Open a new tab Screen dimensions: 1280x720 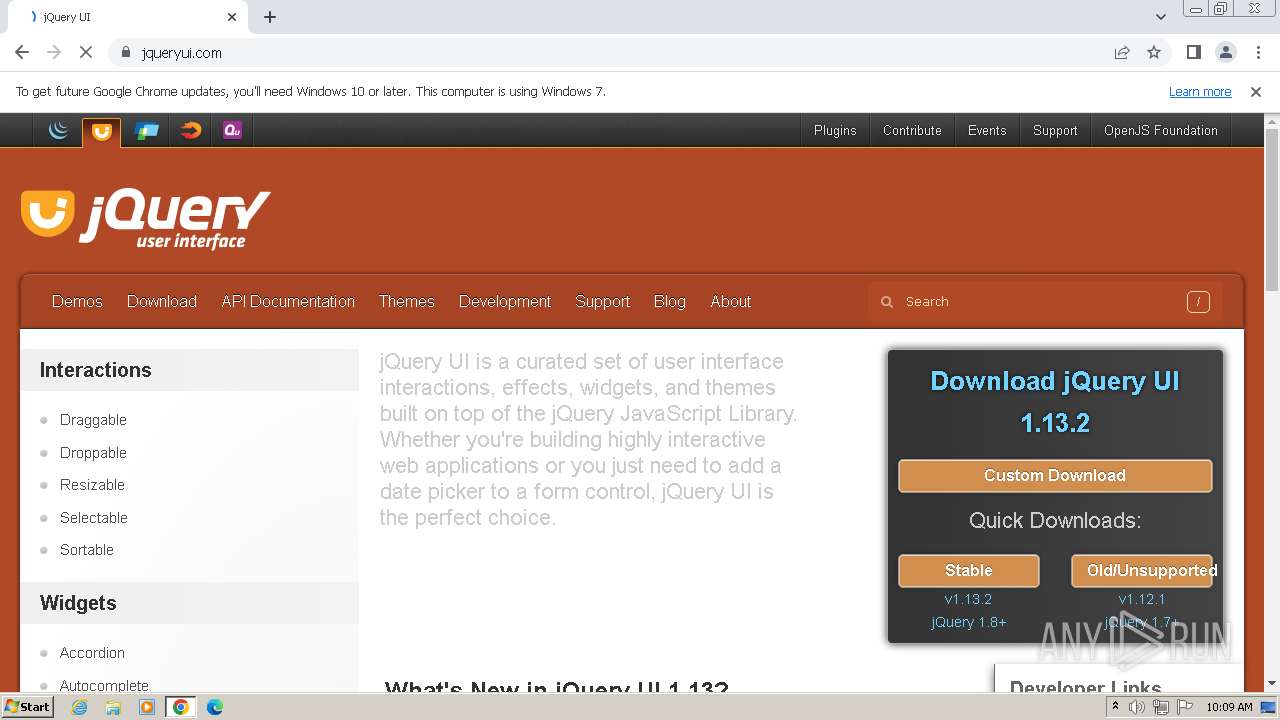pyautogui.click(x=270, y=17)
